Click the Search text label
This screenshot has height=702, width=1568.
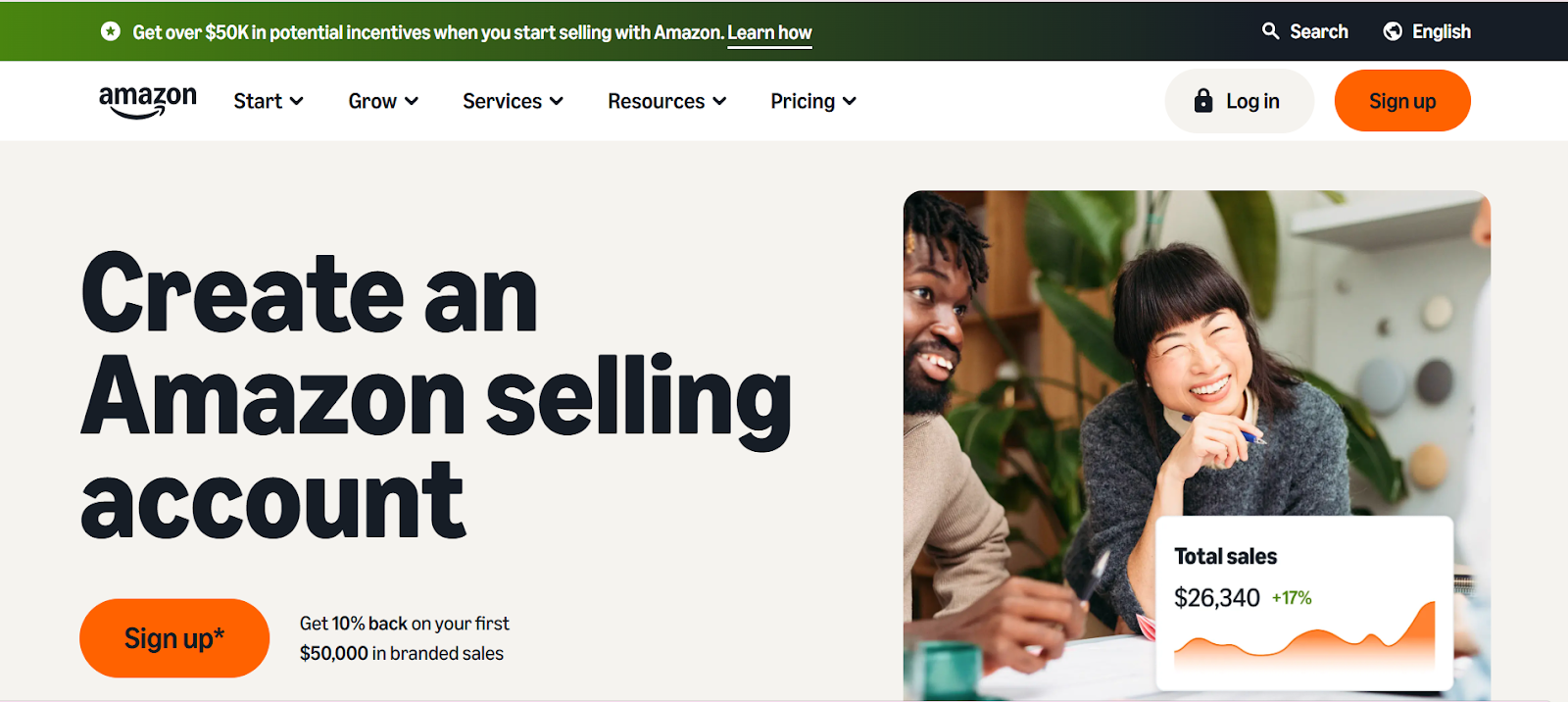(x=1318, y=31)
